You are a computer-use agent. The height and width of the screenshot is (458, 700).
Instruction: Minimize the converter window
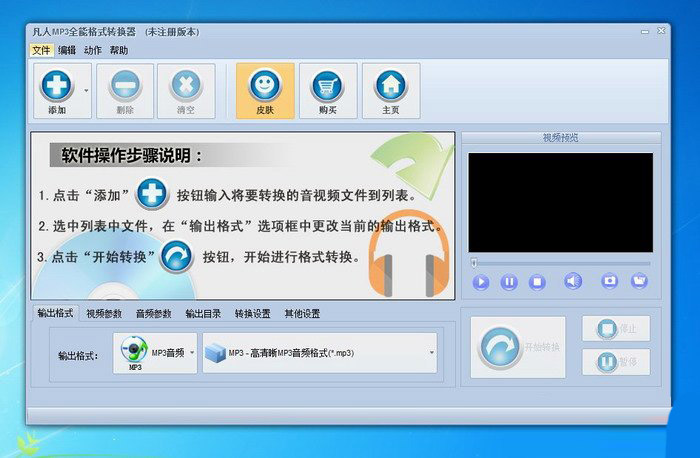coord(645,31)
